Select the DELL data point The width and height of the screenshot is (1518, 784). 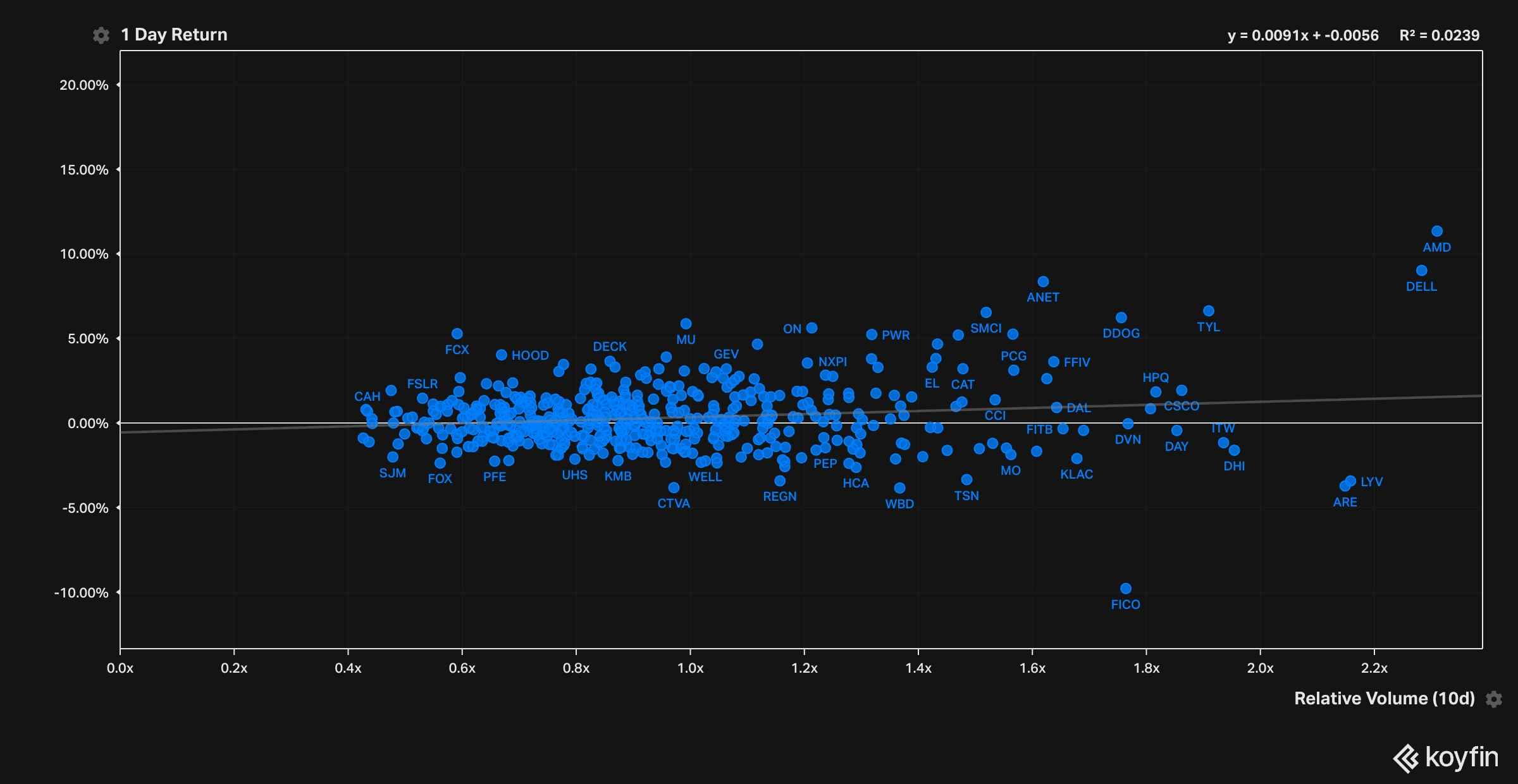pyautogui.click(x=1421, y=271)
